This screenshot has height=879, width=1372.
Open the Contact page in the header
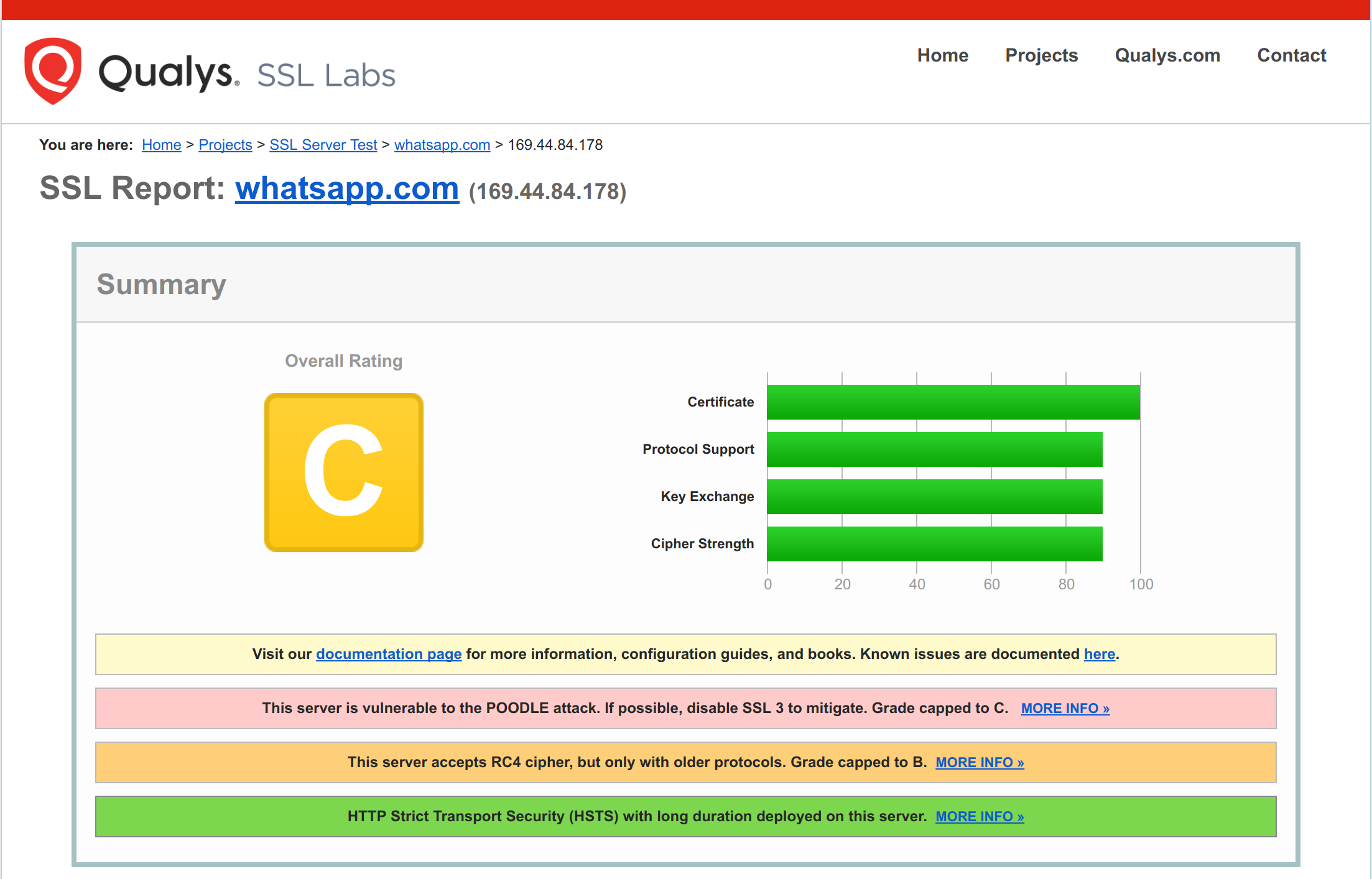point(1291,55)
